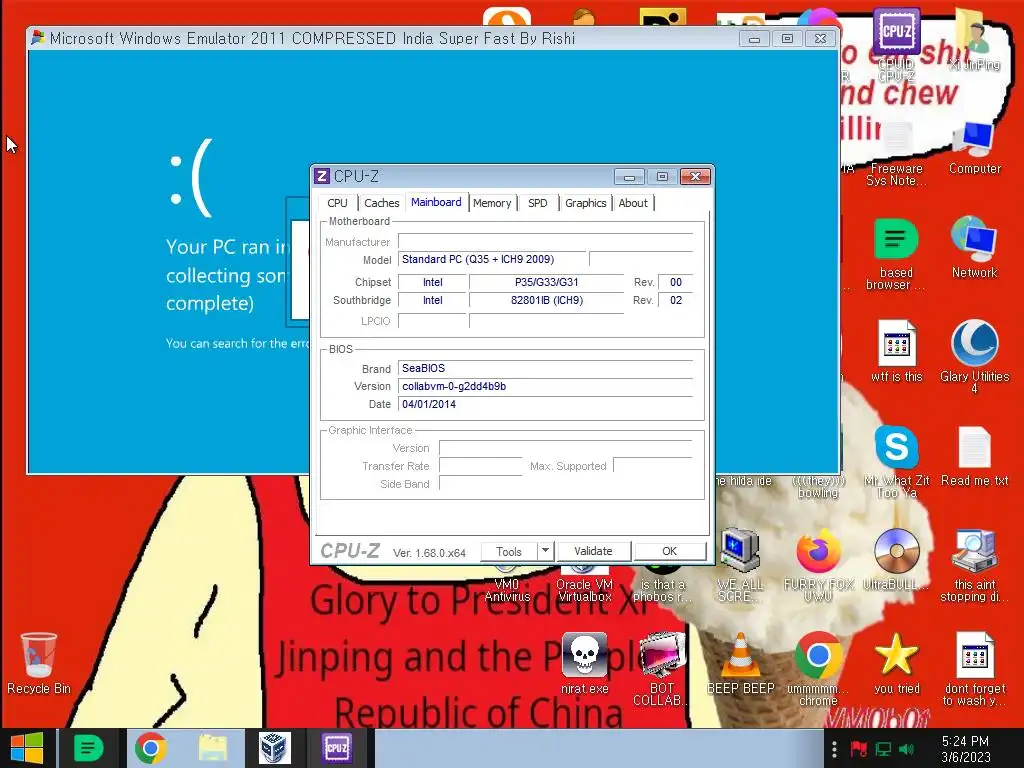This screenshot has height=768, width=1024.
Task: Open the Read me.txt file icon
Action: coord(974,456)
